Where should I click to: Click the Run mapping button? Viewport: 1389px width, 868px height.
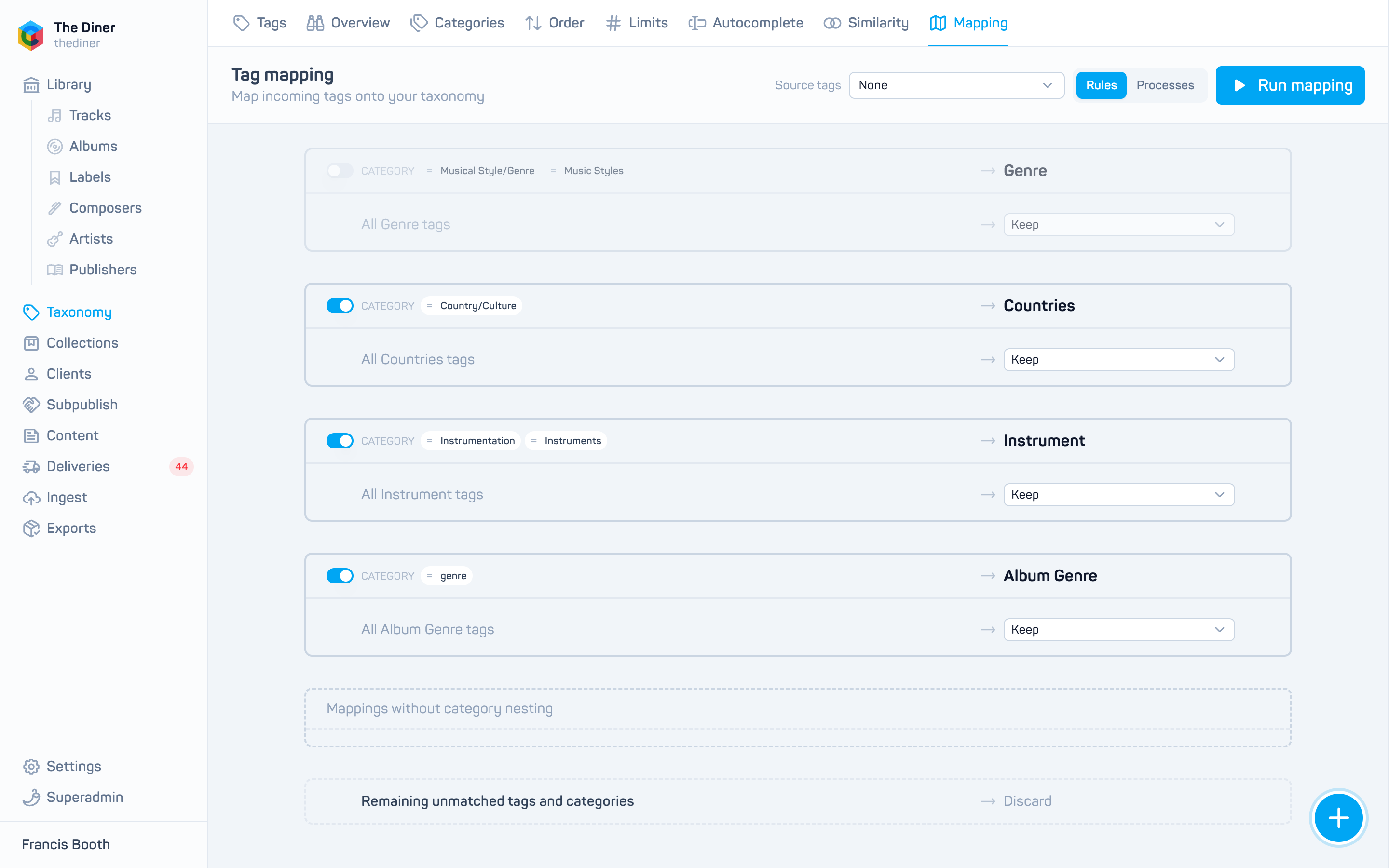[1290, 85]
